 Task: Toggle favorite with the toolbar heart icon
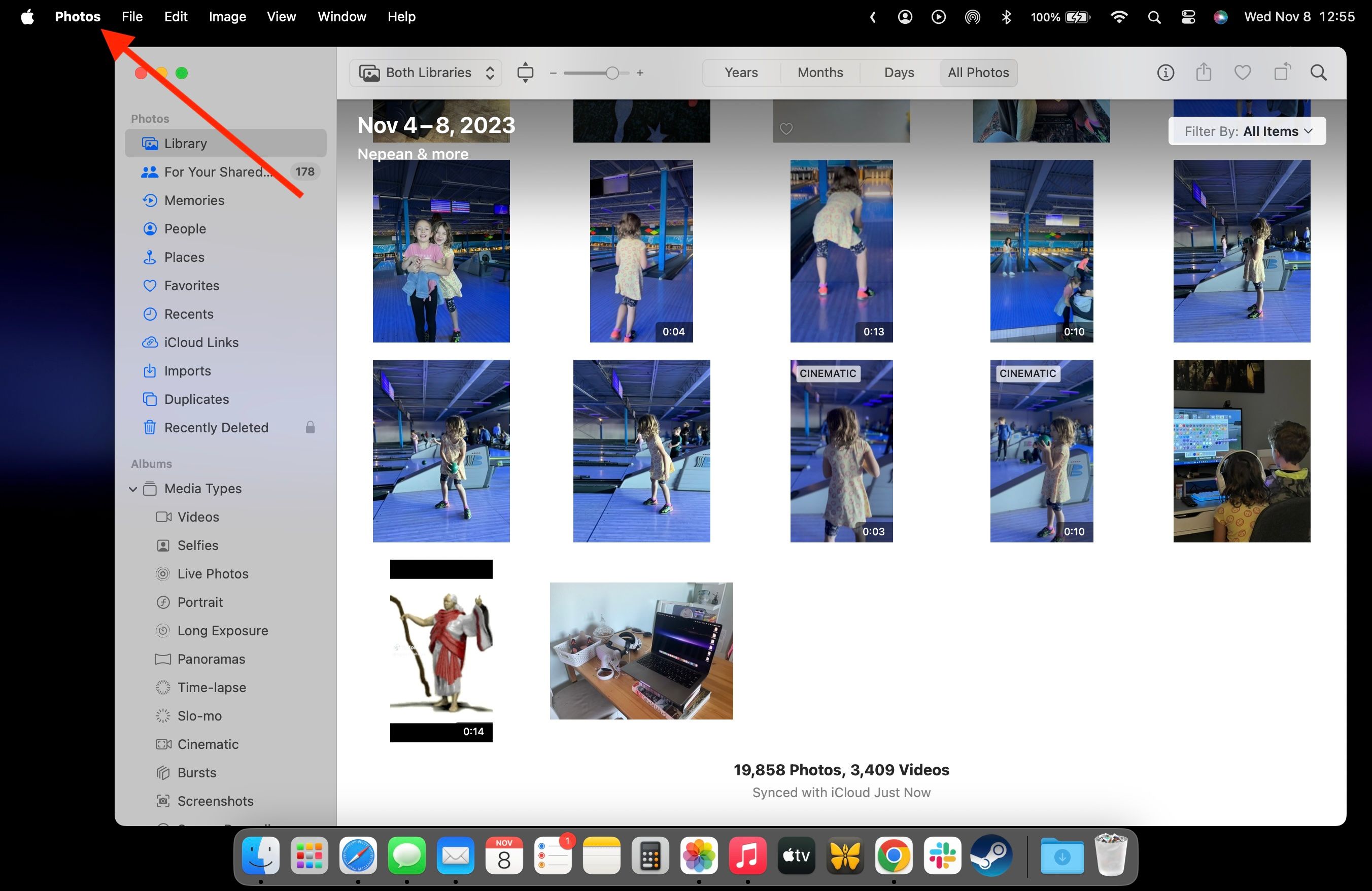coord(1242,73)
